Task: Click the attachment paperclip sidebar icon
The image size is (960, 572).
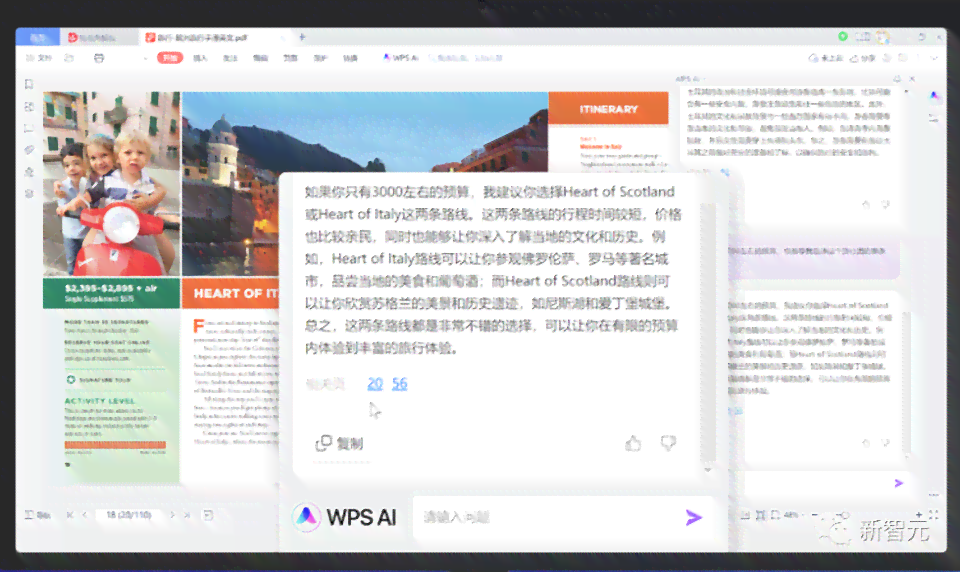Action: [28, 150]
